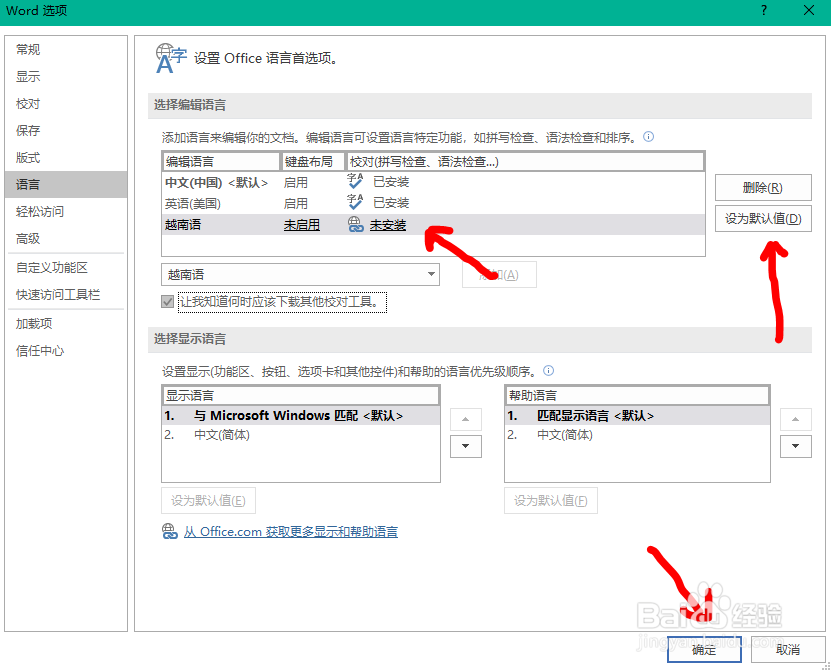Screen dimensions: 831x671
Task: Click the down arrow beside the 帮助语言 list
Action: coord(796,446)
